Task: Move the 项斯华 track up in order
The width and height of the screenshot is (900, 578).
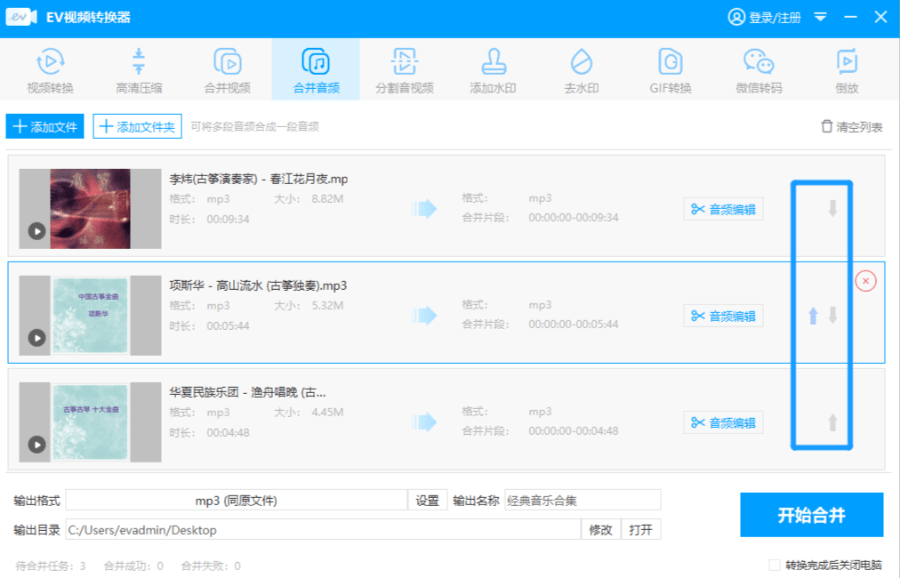Action: tap(814, 315)
